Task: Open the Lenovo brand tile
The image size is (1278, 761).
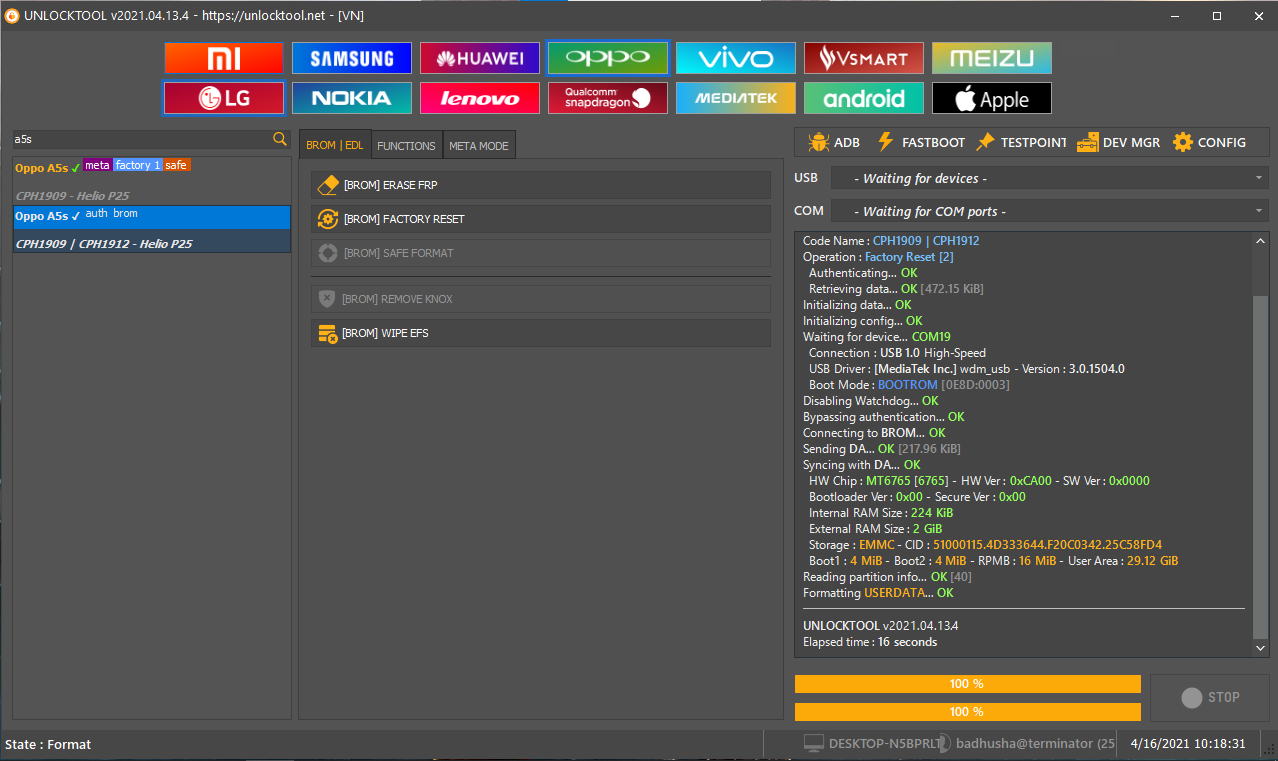Action: (x=480, y=98)
